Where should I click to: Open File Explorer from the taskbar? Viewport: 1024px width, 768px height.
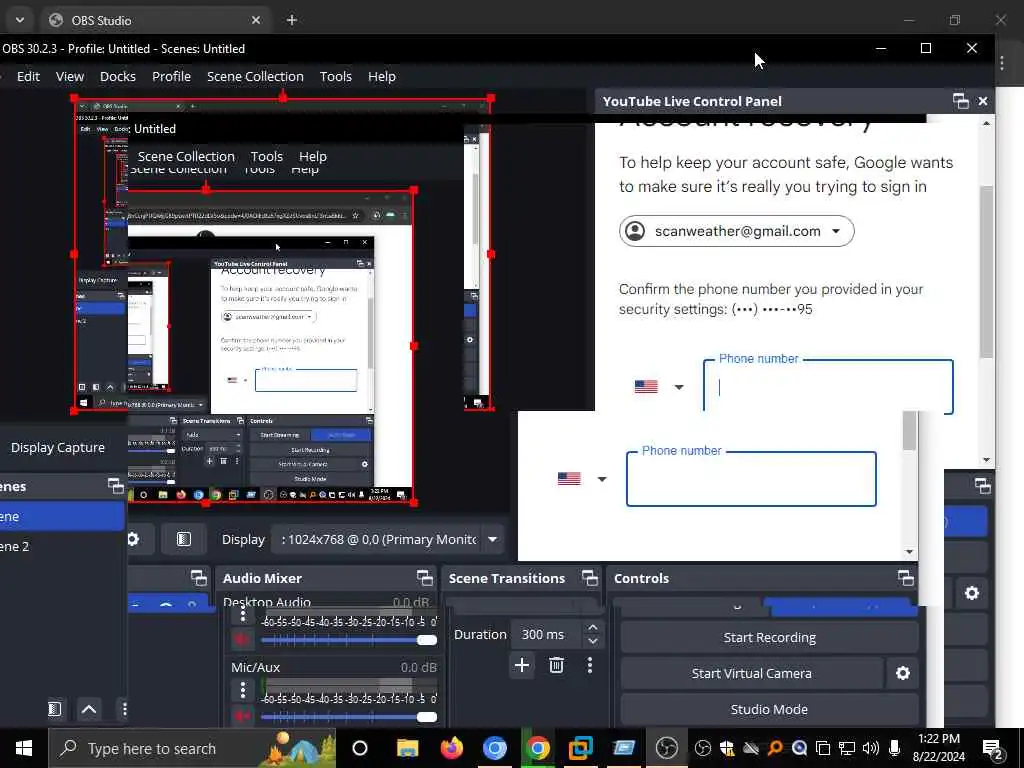[408, 748]
